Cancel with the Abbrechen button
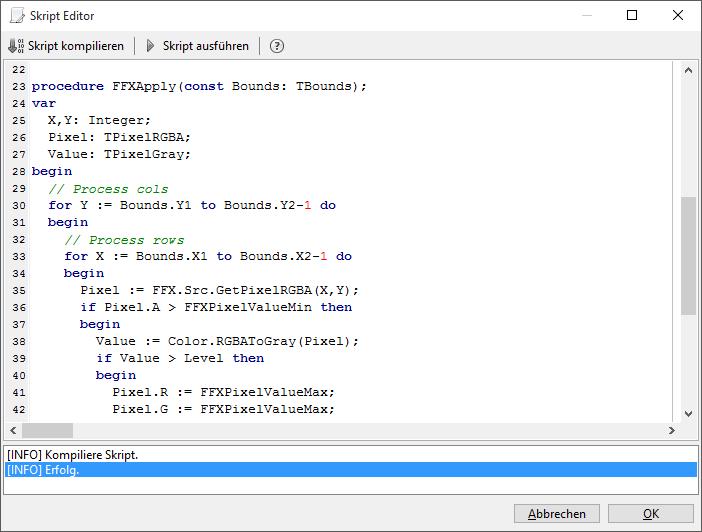This screenshot has height=532, width=702. tap(556, 513)
